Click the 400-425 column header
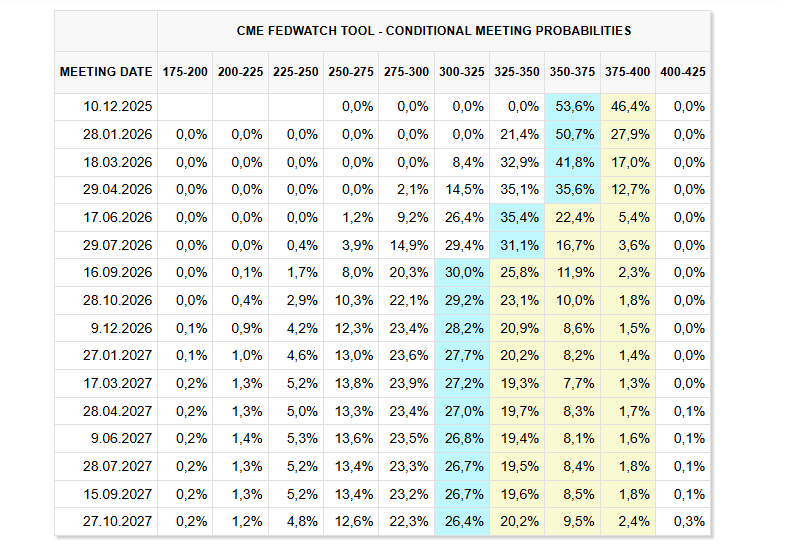 [683, 72]
